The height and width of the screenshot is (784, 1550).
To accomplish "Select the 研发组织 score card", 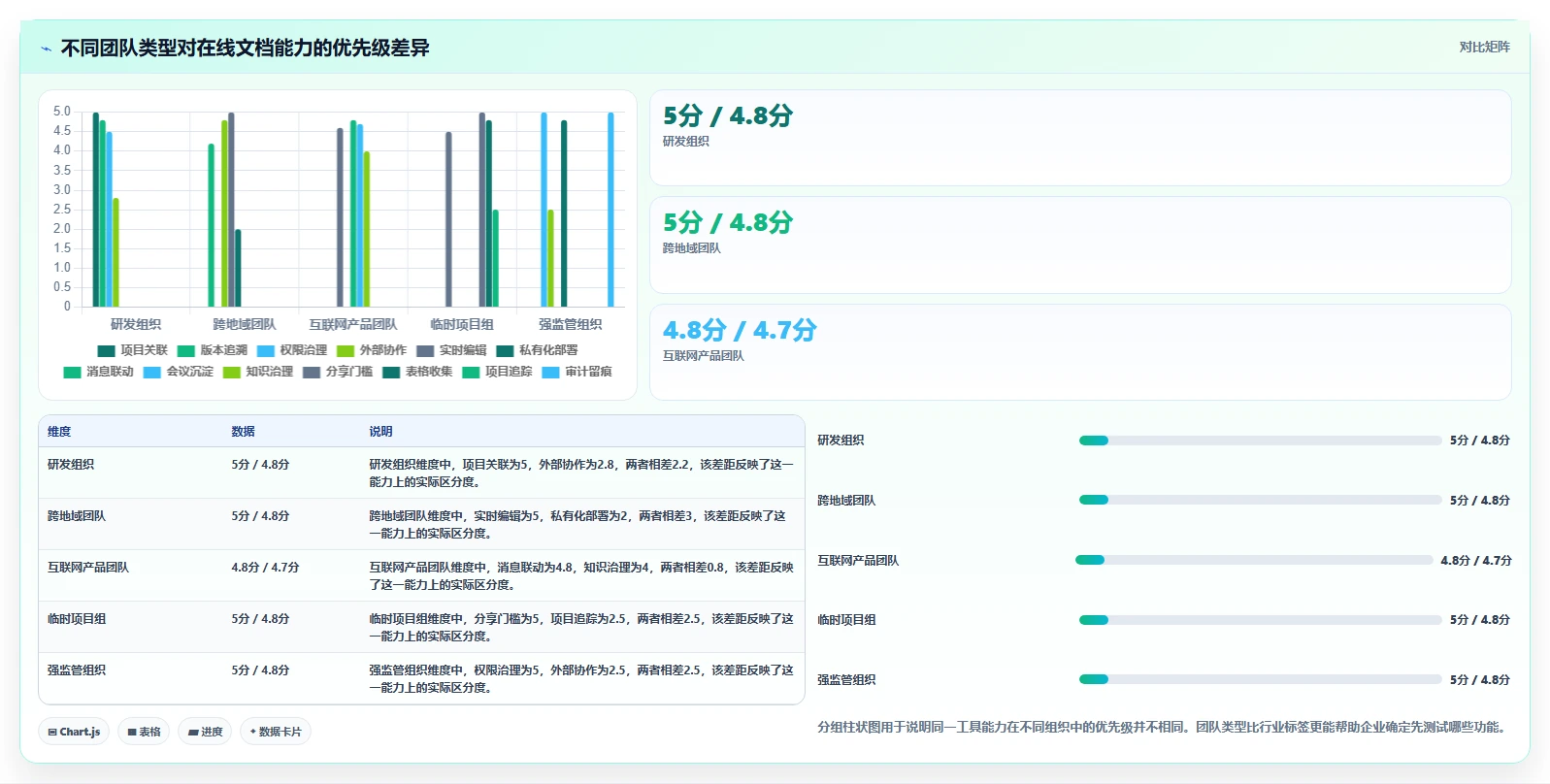I will coord(1080,138).
